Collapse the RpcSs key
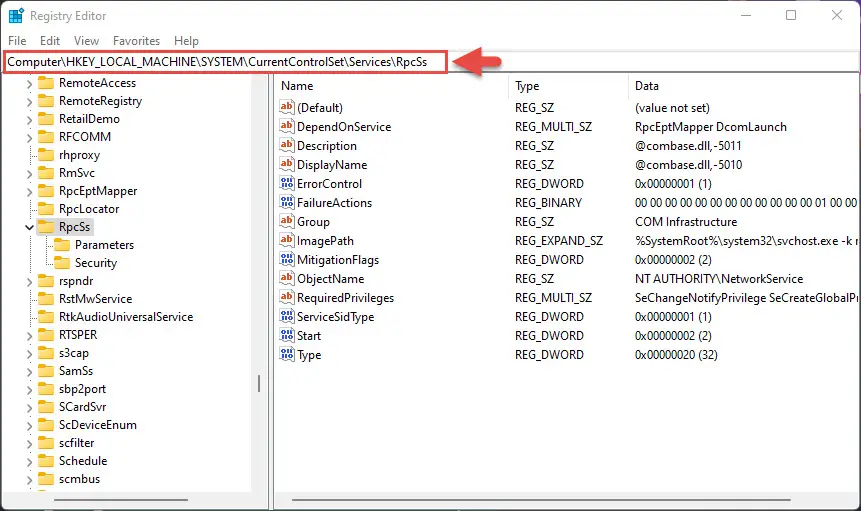The height and width of the screenshot is (511, 861). (29, 227)
